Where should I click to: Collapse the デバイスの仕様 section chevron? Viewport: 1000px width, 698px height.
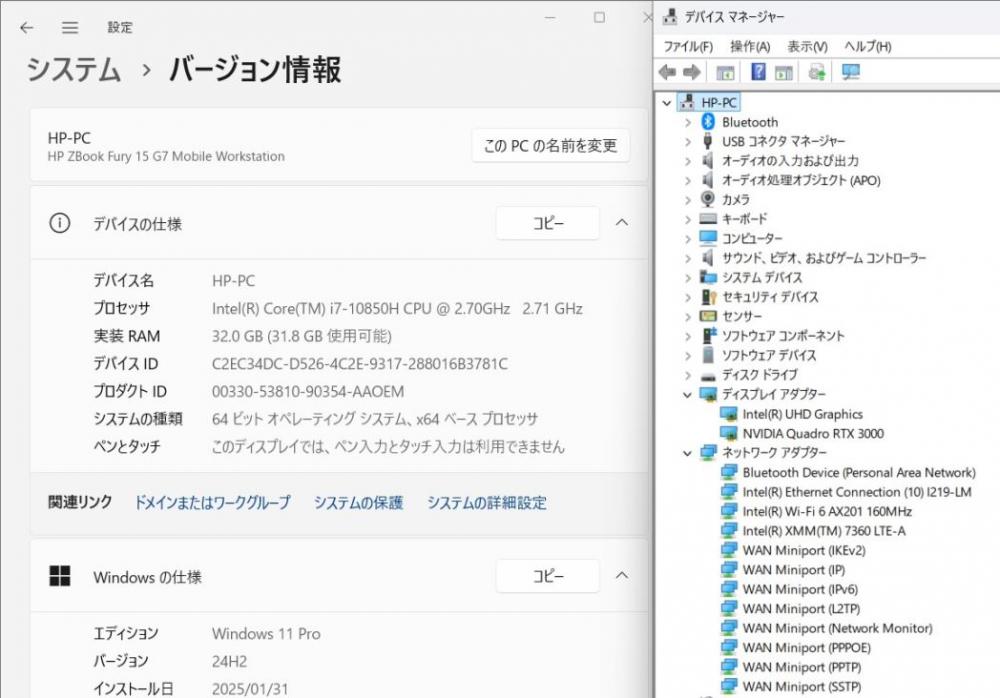click(622, 223)
